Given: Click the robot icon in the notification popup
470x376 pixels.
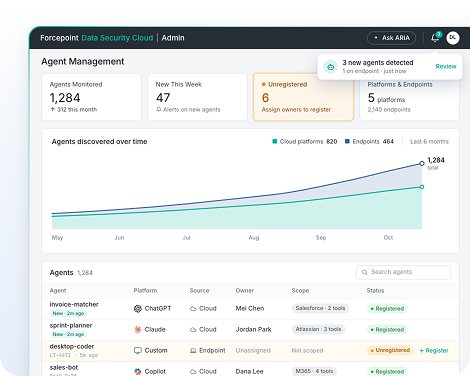Looking at the screenshot, I should pyautogui.click(x=330, y=67).
